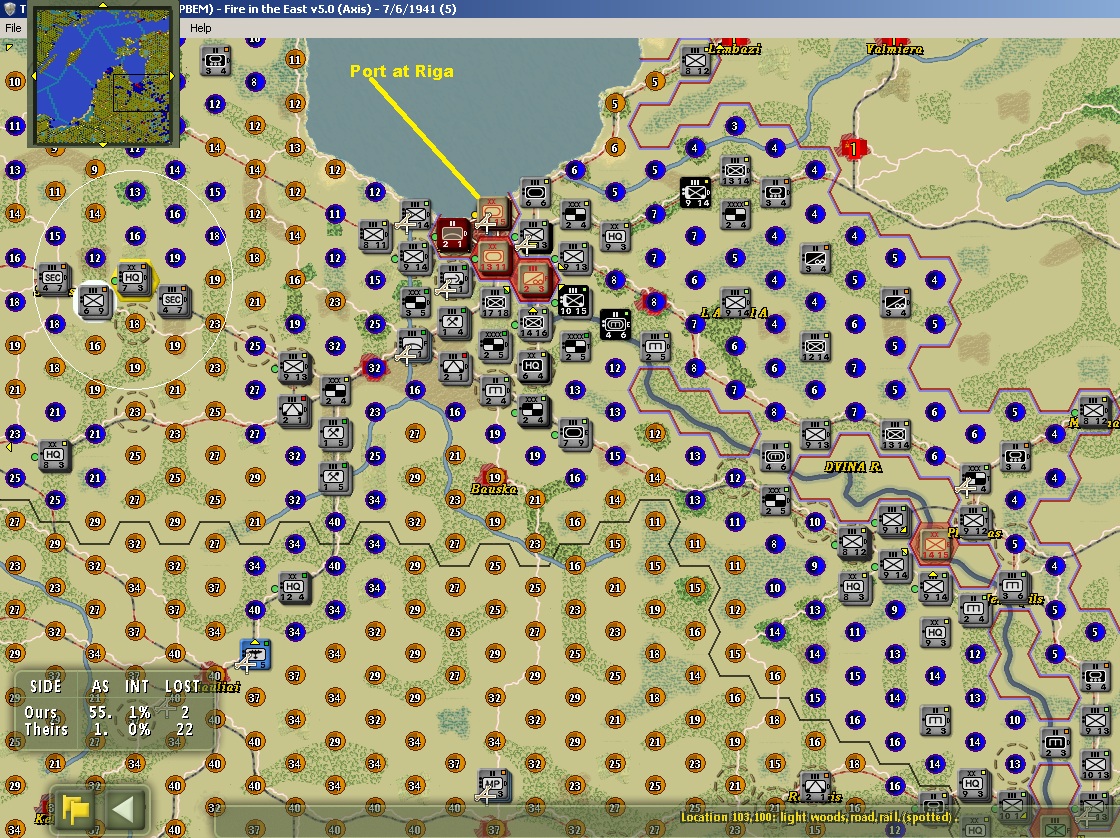Select the red Soviet infantry 14-15
The height and width of the screenshot is (838, 1120).
tap(934, 544)
